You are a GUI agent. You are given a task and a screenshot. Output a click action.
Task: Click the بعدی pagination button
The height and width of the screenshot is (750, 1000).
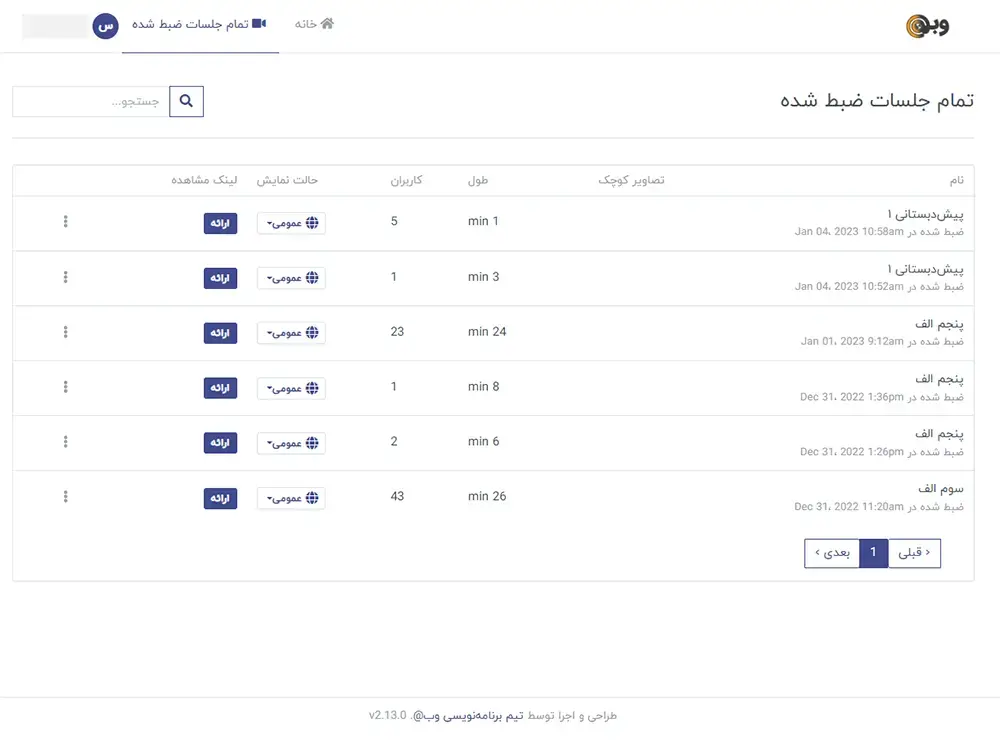[x=833, y=552]
